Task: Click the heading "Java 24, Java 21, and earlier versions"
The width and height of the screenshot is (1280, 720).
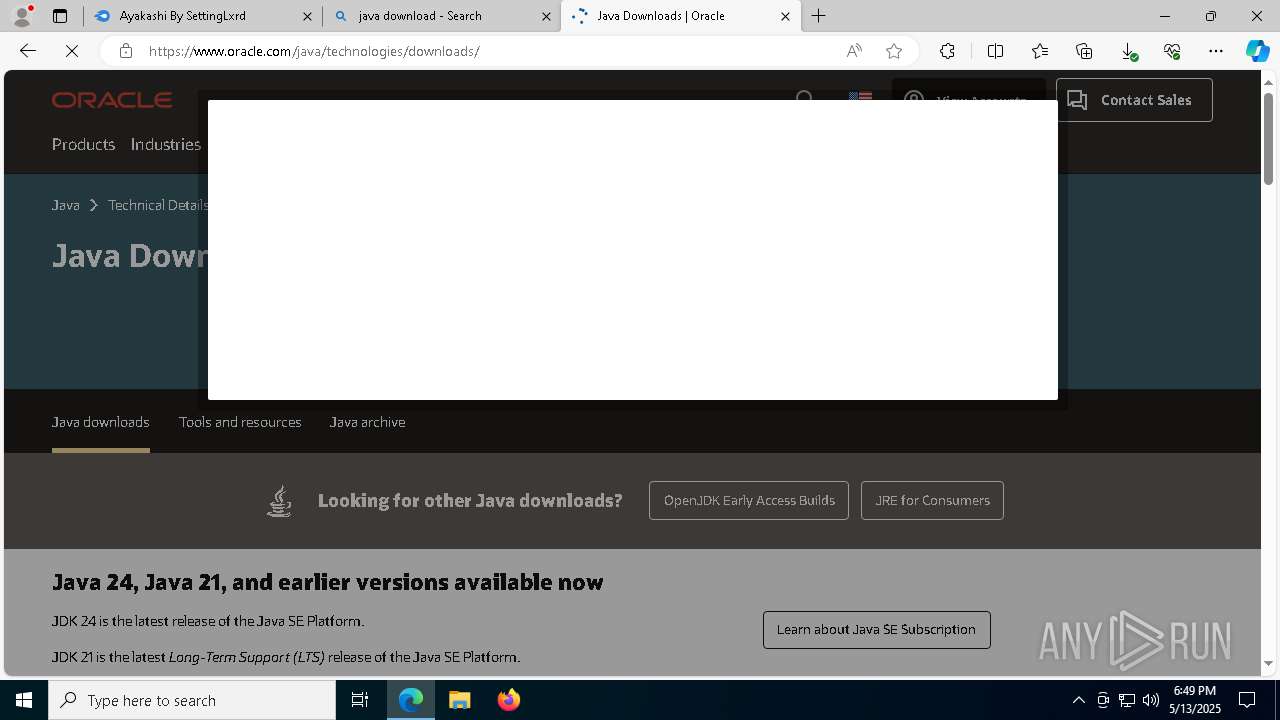Action: coord(327,582)
